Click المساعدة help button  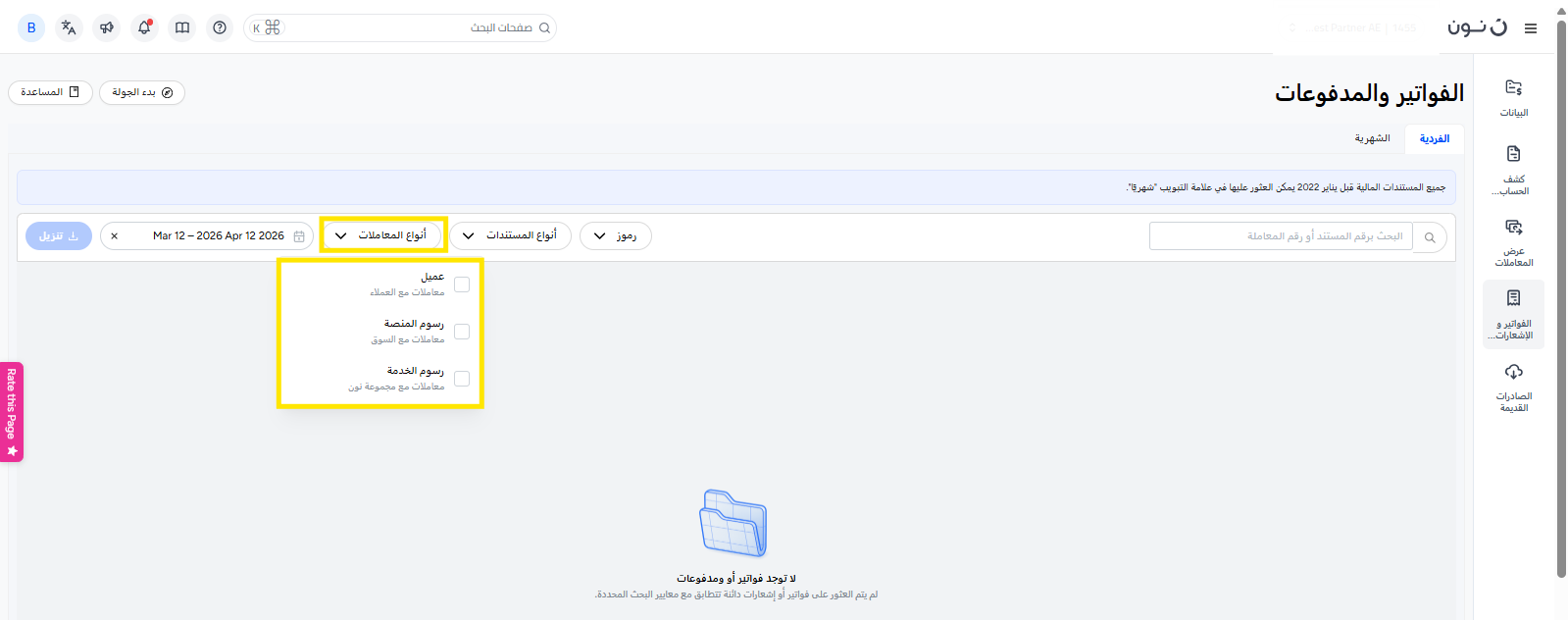(x=50, y=92)
